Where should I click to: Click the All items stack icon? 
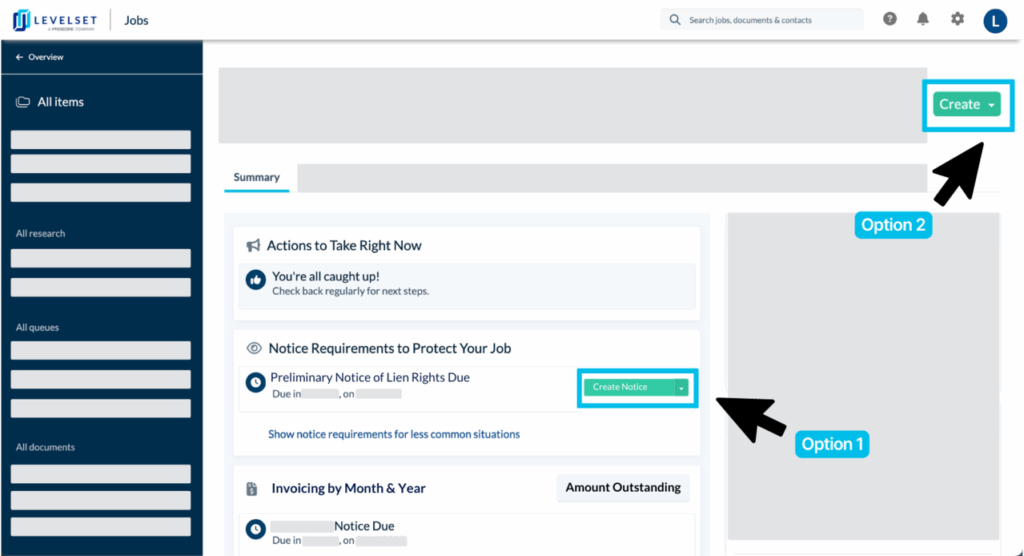(x=23, y=102)
